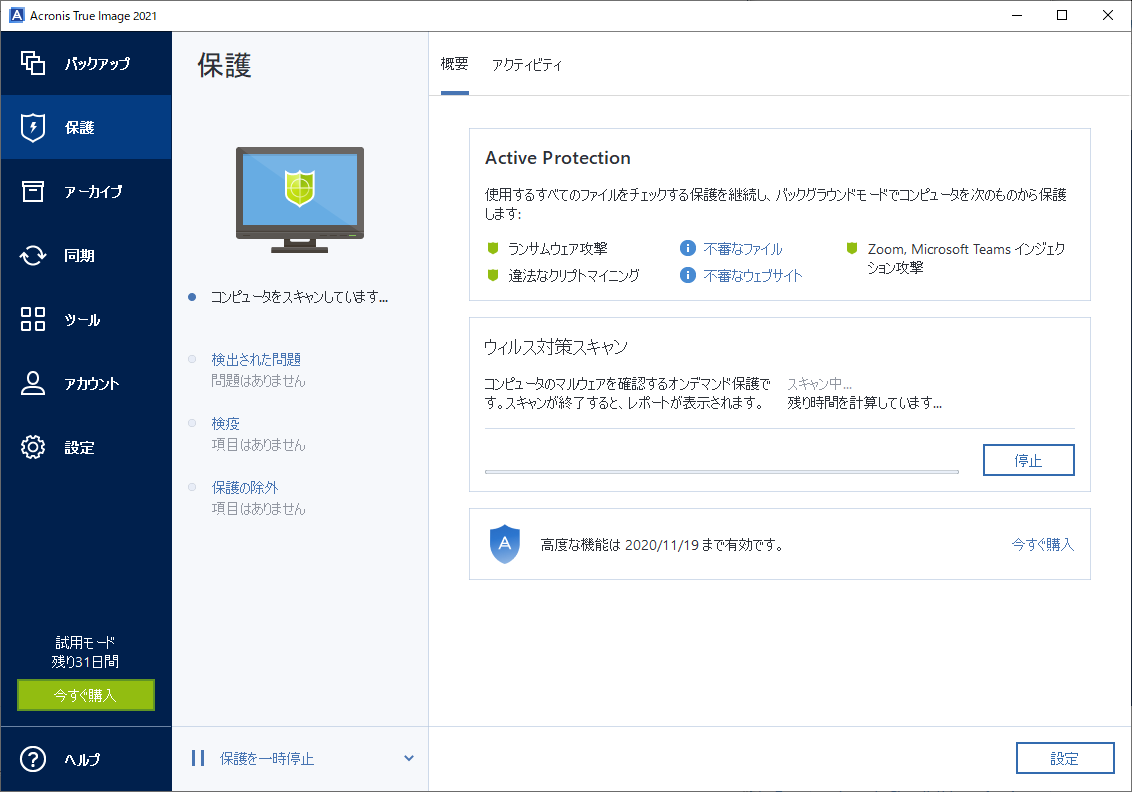Expand the 保護を一時停止 chevron
The width and height of the screenshot is (1132, 792).
pos(408,758)
